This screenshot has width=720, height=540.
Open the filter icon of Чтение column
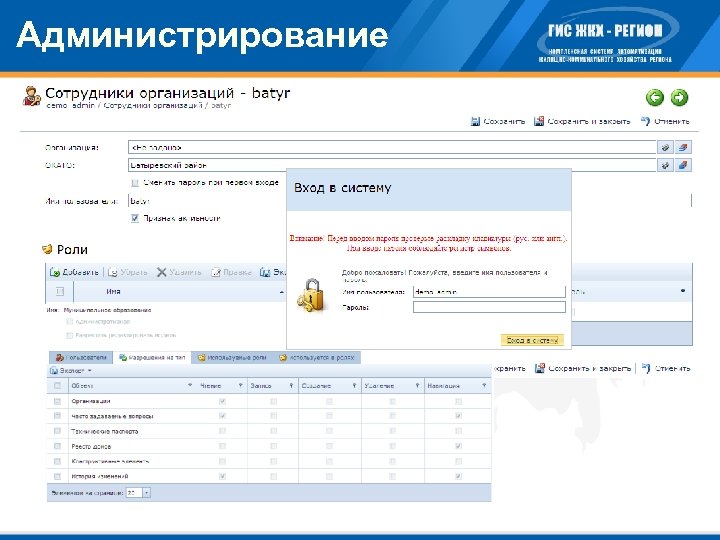240,386
